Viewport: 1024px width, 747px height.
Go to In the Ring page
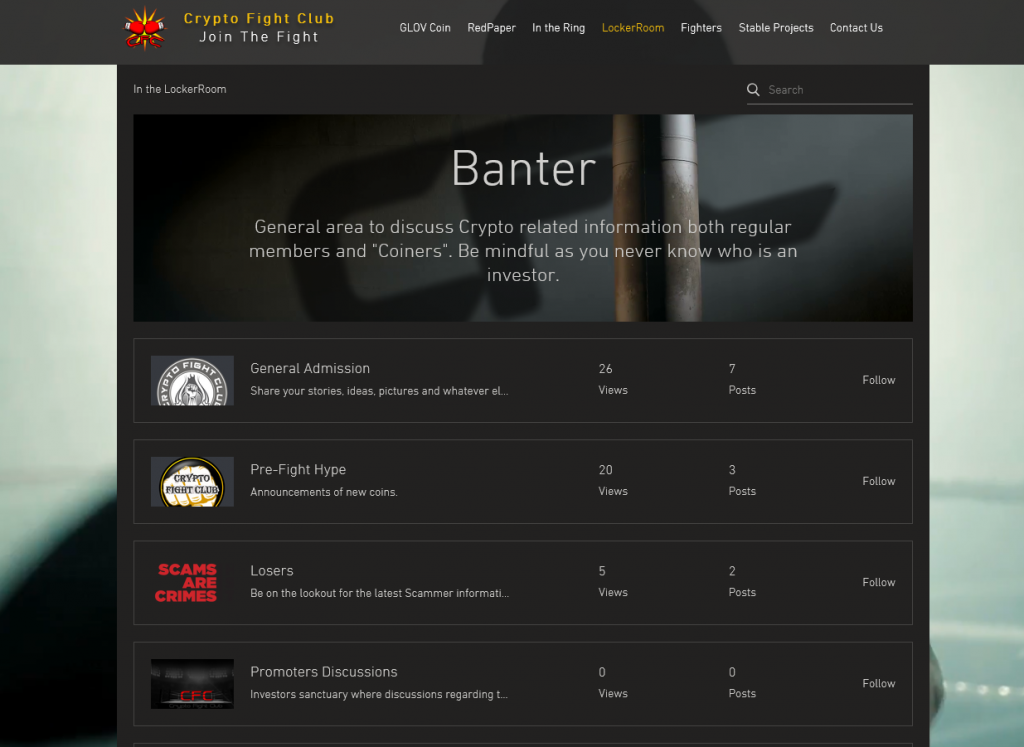coord(558,27)
